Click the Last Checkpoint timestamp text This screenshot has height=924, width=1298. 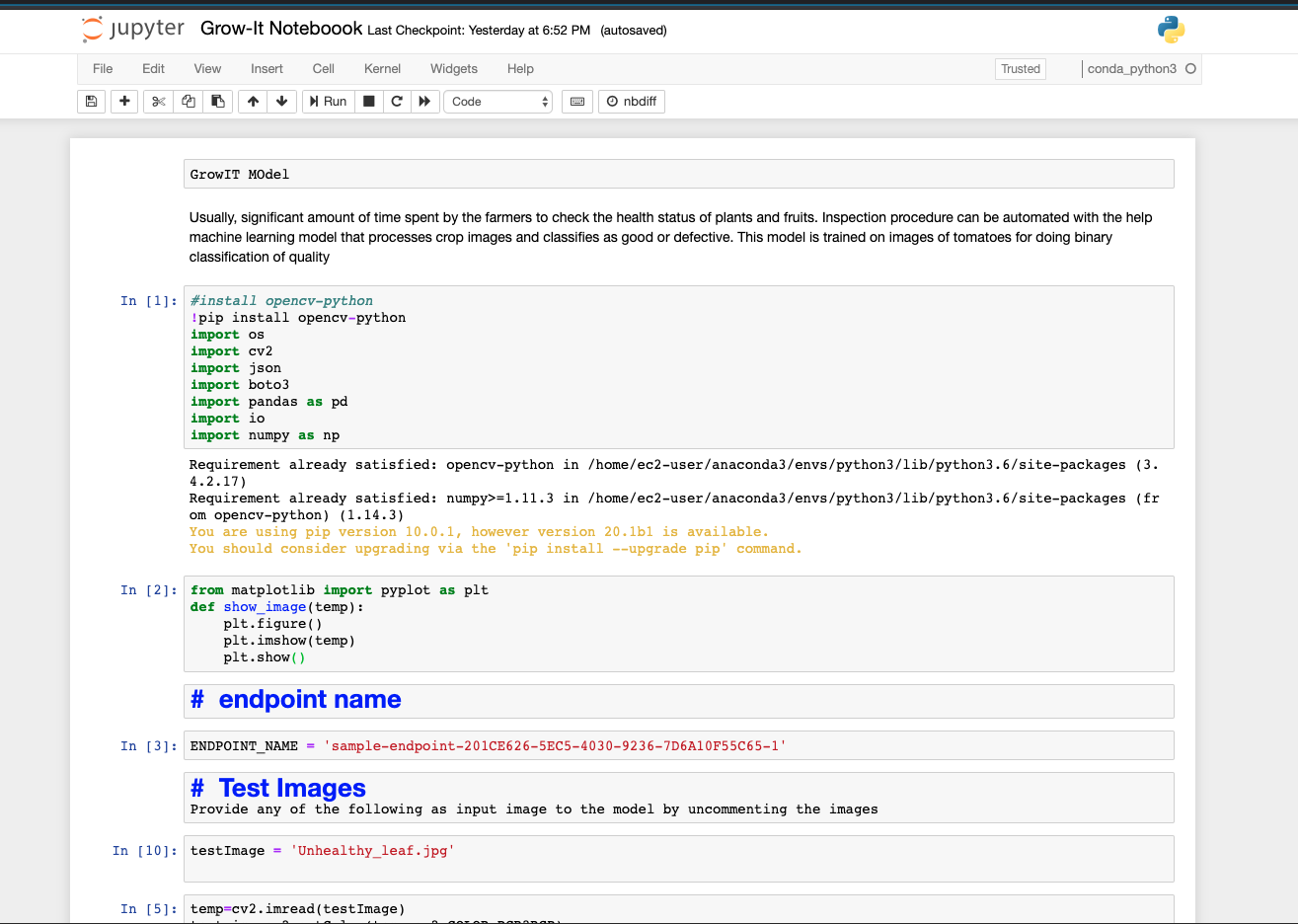479,31
